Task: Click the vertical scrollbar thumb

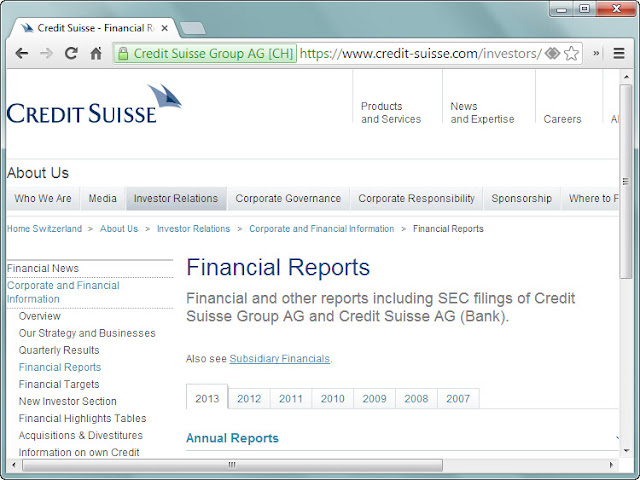Action: (626, 182)
